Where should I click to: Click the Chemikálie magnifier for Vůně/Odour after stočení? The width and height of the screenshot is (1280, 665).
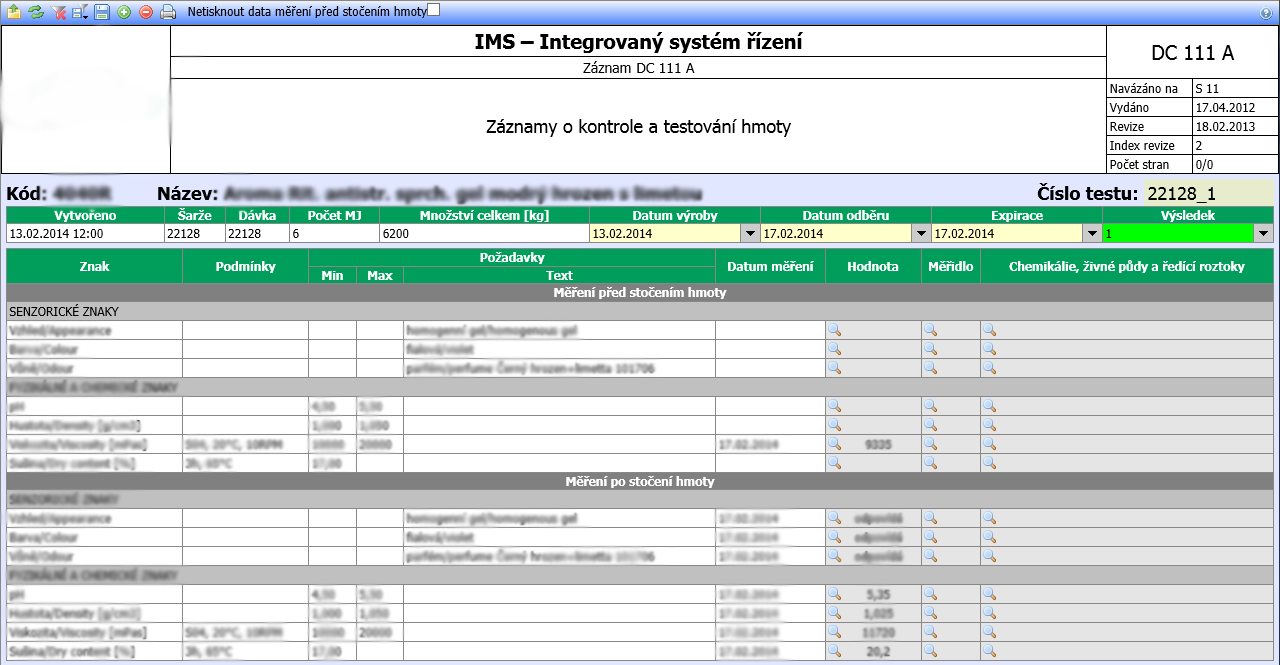click(x=989, y=556)
